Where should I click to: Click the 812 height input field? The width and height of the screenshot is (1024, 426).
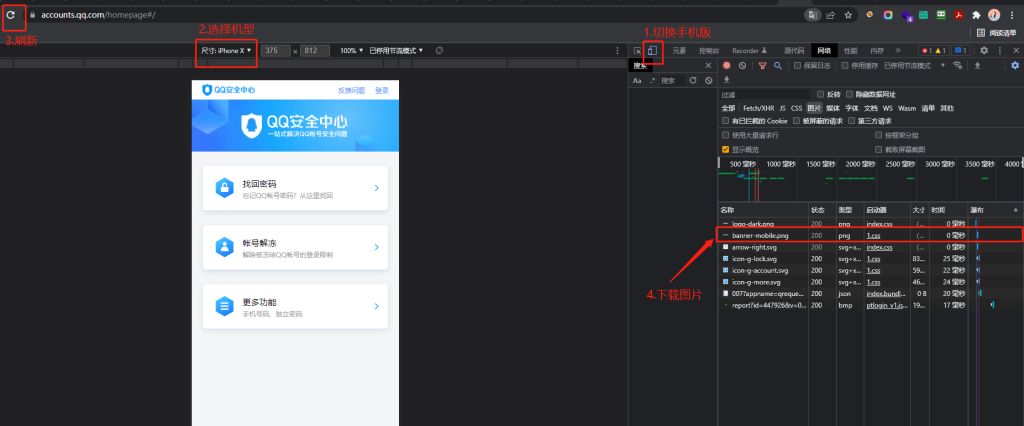coord(315,50)
